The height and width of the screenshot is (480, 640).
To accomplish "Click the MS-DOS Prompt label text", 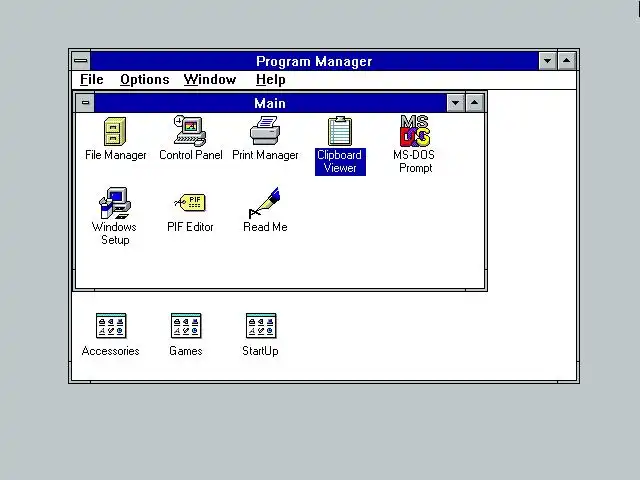I will pyautogui.click(x=414, y=161).
